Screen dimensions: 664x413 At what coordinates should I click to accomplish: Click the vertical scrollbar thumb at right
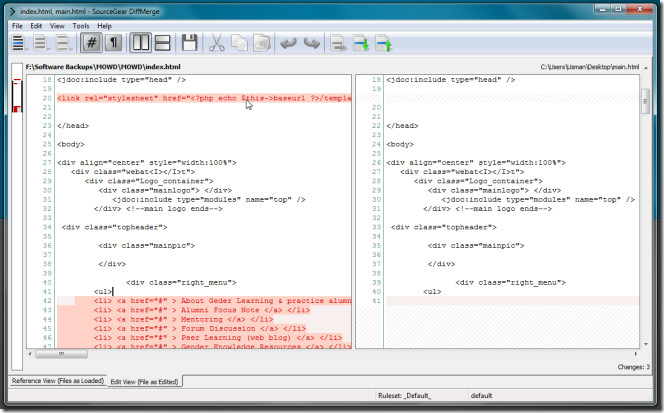click(645, 101)
